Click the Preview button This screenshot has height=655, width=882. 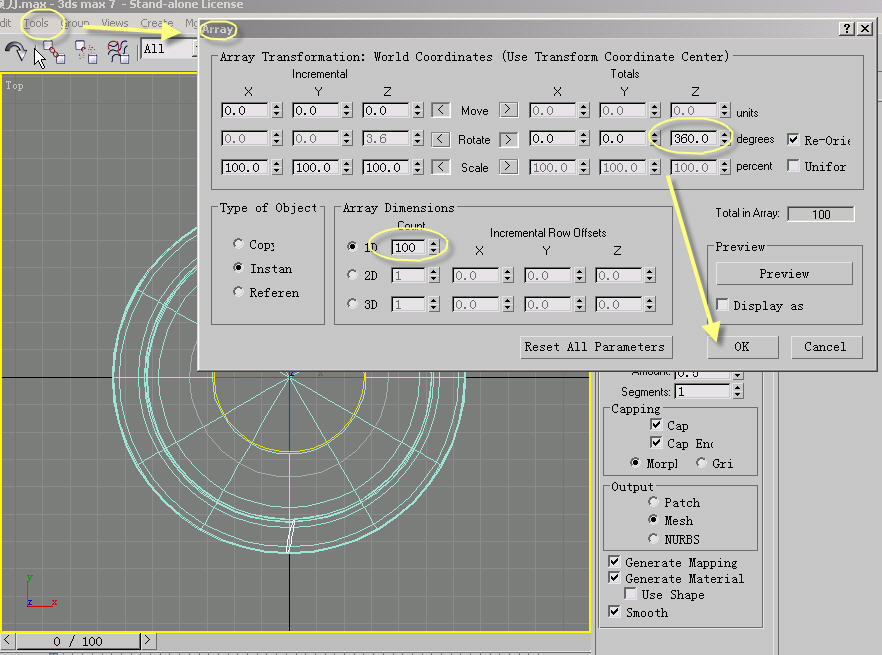784,273
